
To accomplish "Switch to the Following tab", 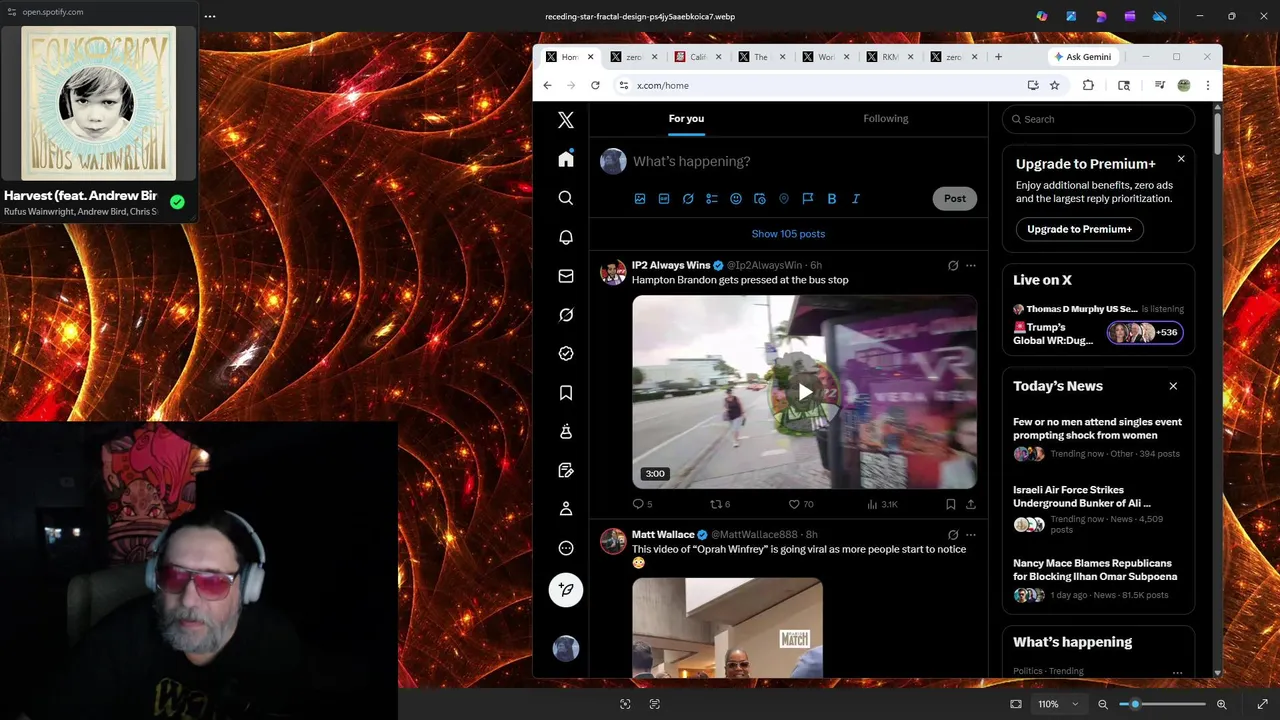I will (x=886, y=118).
